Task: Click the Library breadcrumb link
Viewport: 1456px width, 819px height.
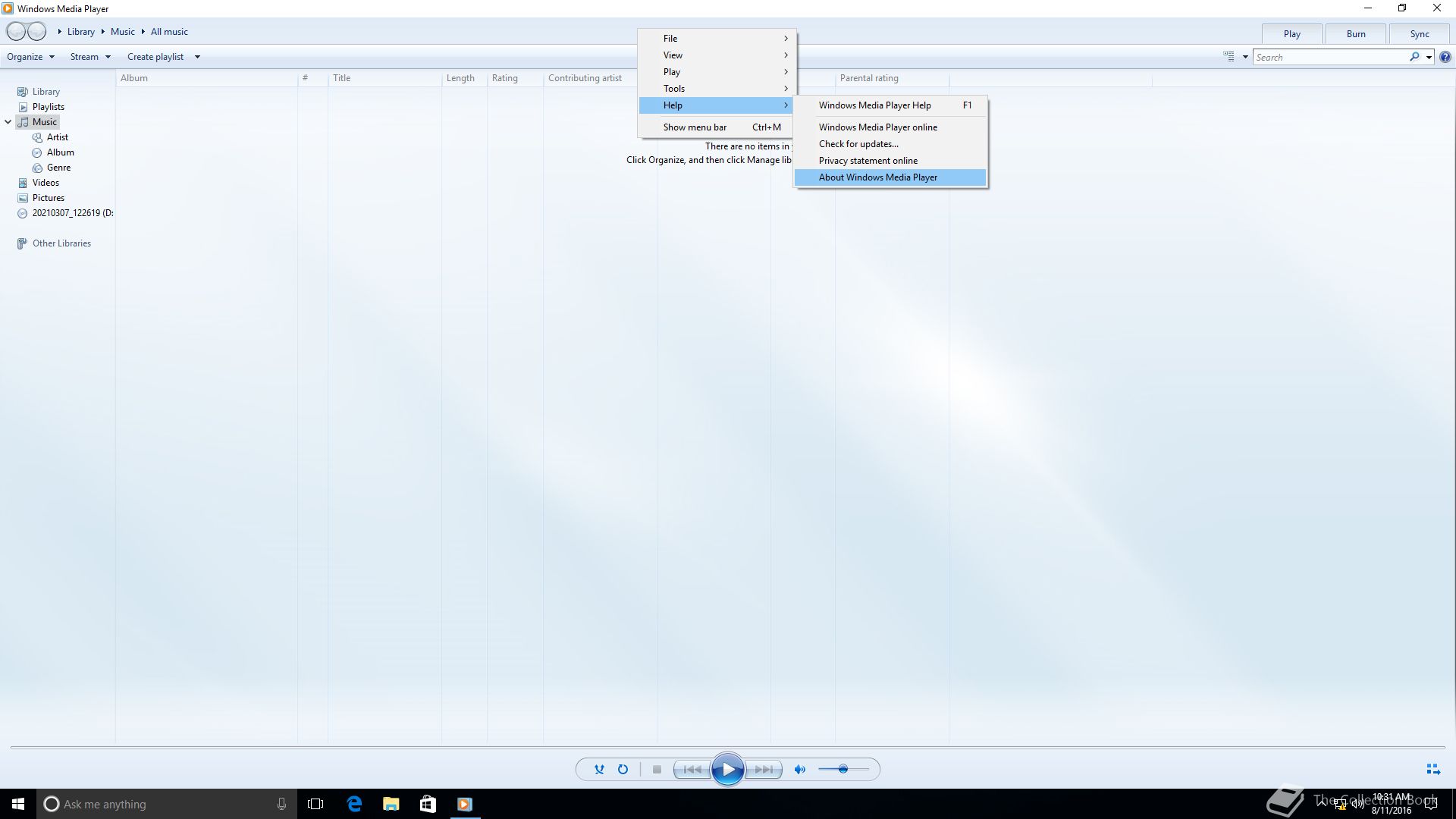Action: coord(81,32)
